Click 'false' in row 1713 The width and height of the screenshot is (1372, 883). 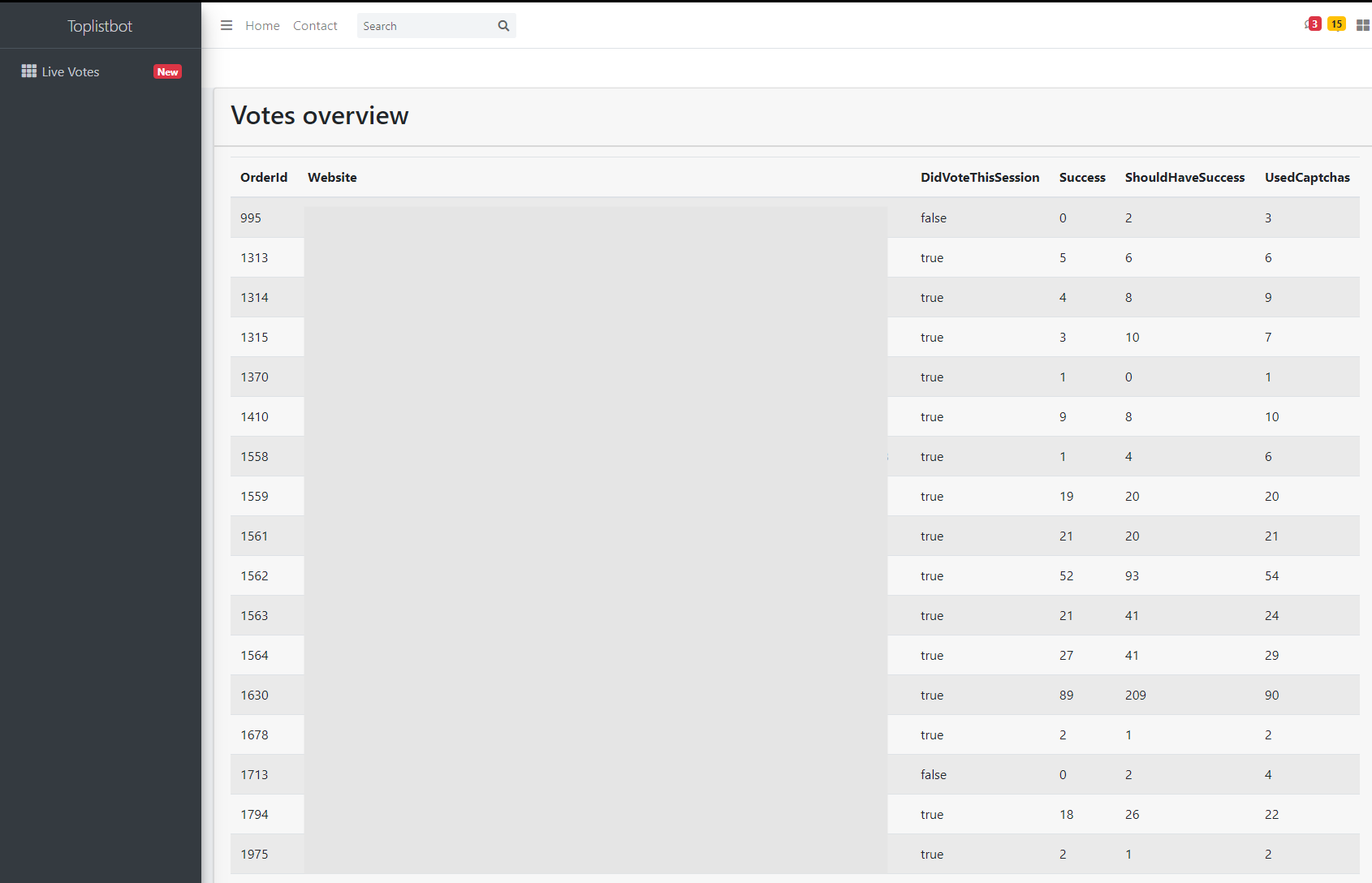tap(934, 775)
